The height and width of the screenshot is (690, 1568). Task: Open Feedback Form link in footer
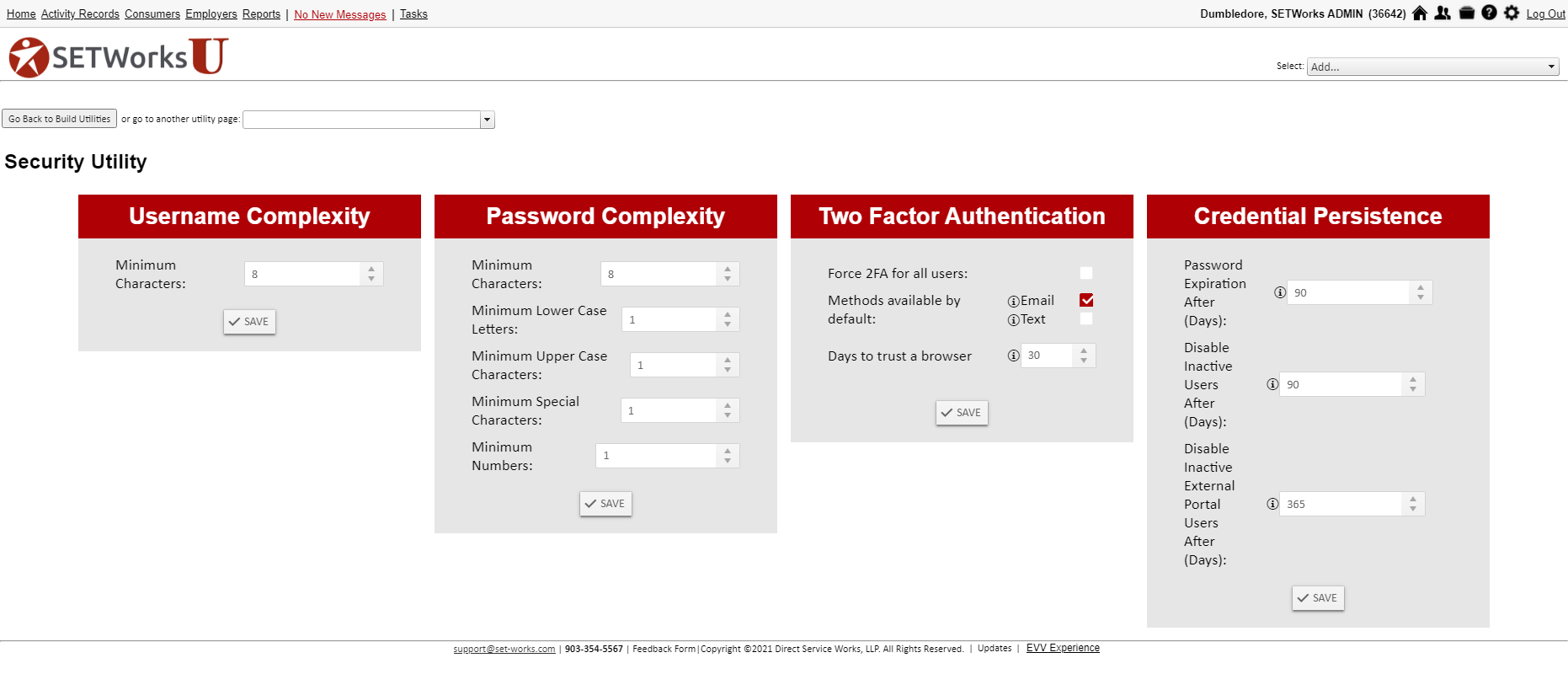pyautogui.click(x=664, y=649)
